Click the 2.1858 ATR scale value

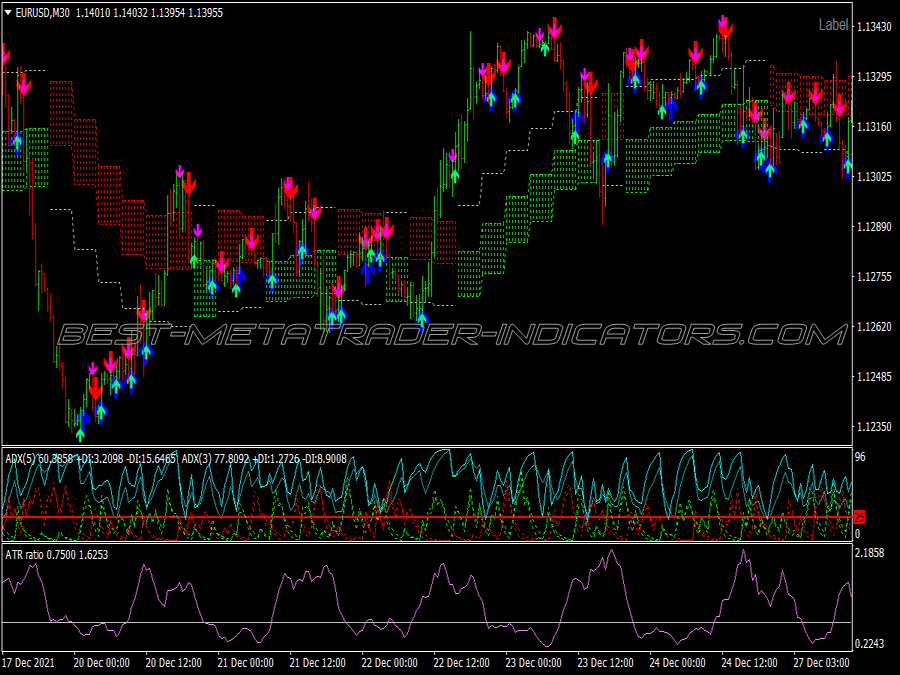click(x=869, y=553)
